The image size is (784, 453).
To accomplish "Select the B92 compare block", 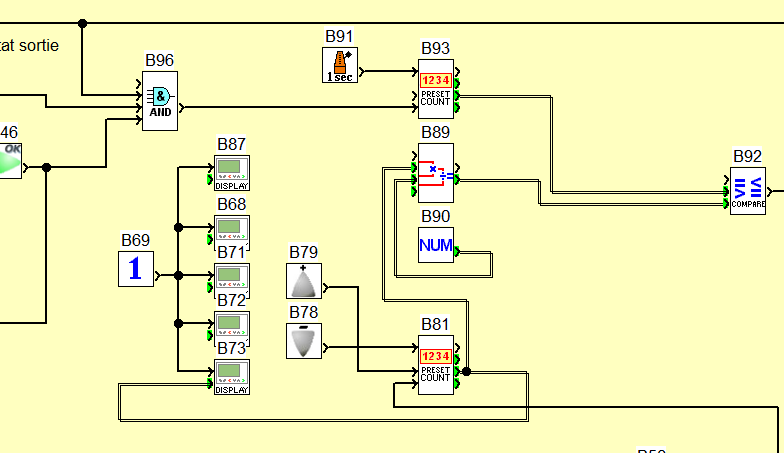I will coord(748,190).
